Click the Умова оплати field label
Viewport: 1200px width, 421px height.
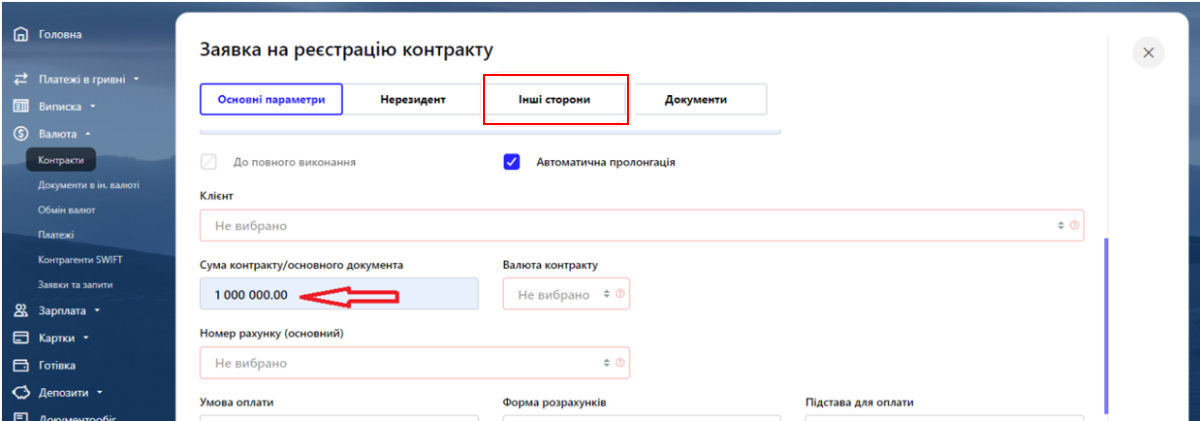click(237, 402)
